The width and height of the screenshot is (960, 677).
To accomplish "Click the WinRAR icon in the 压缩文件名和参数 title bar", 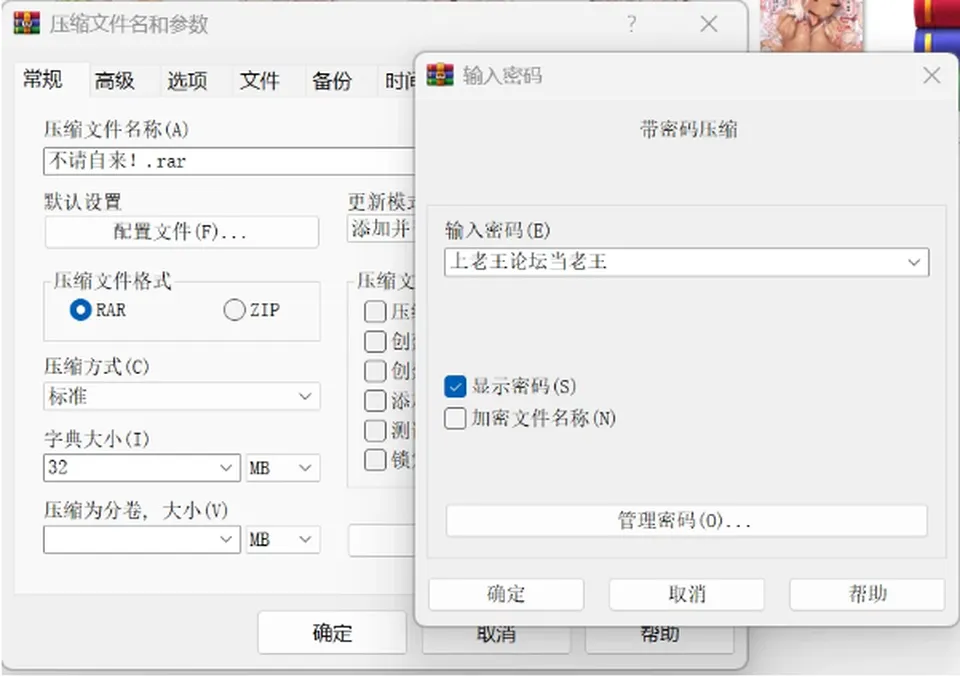I will 26,23.
